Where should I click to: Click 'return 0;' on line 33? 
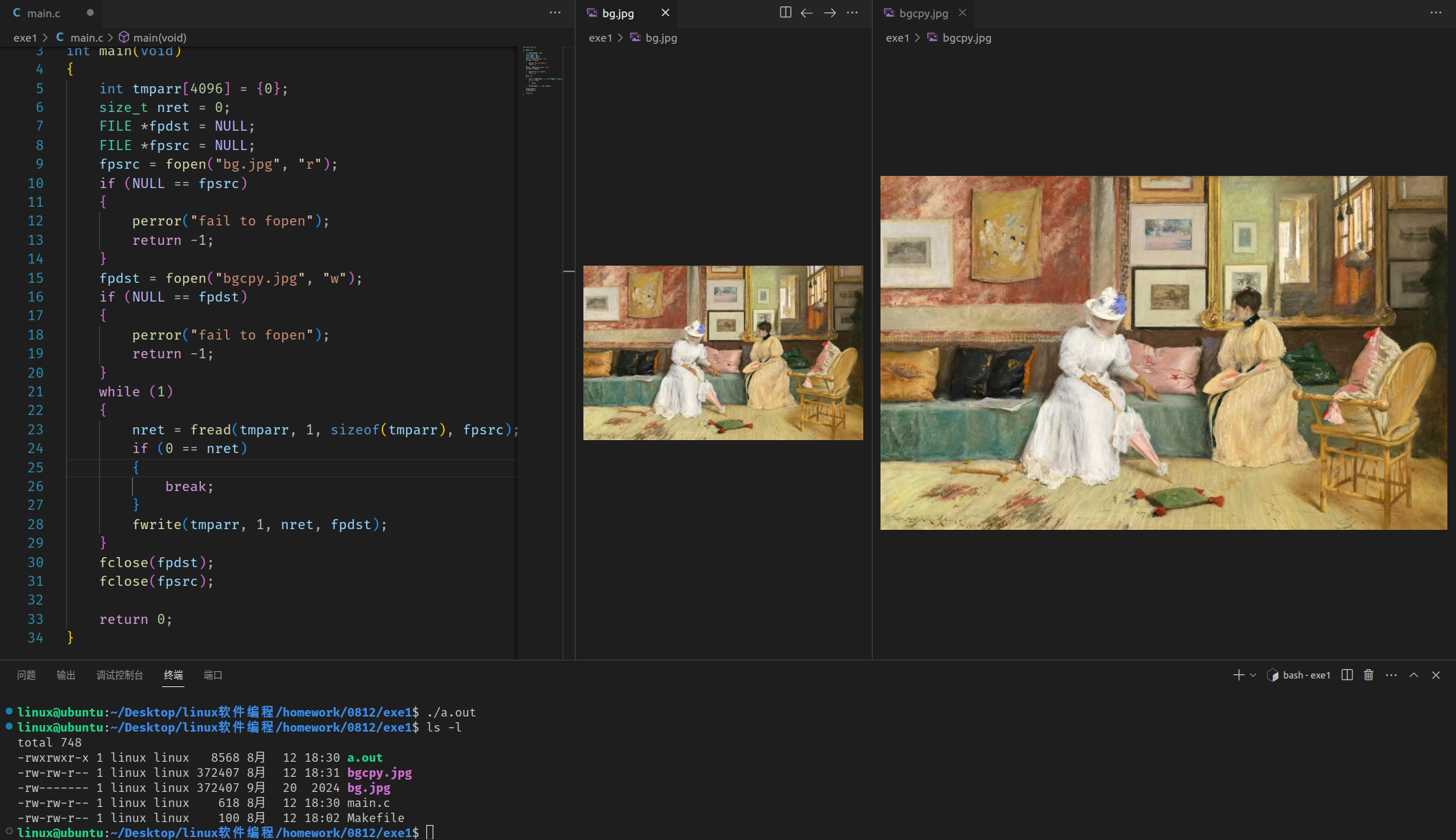click(136, 619)
